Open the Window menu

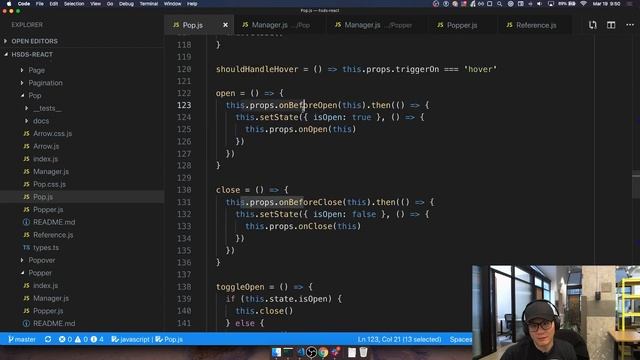tap(172, 4)
